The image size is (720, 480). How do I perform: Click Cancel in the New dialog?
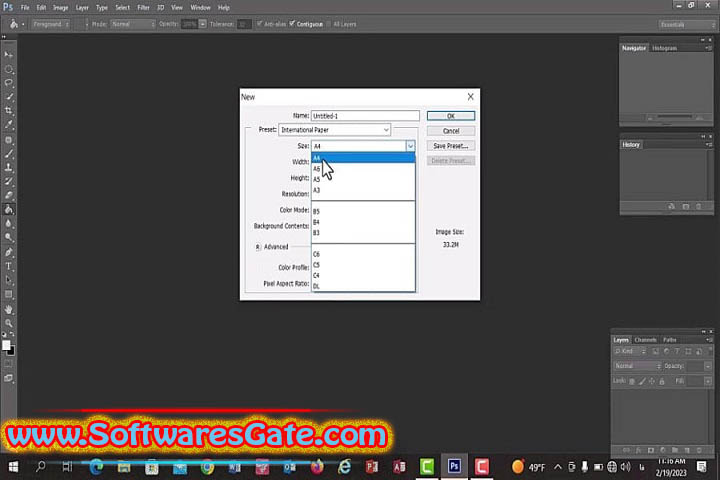(450, 131)
